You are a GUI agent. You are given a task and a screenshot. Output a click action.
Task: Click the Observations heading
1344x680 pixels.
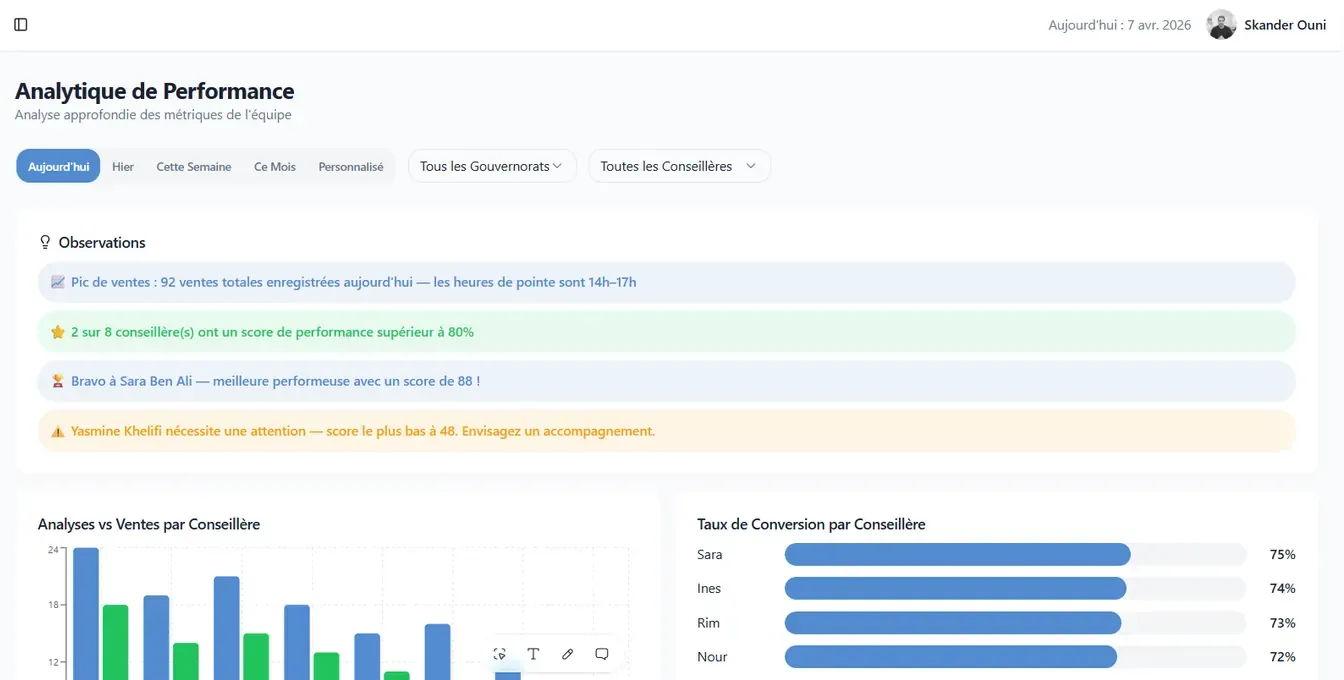[x=102, y=242]
